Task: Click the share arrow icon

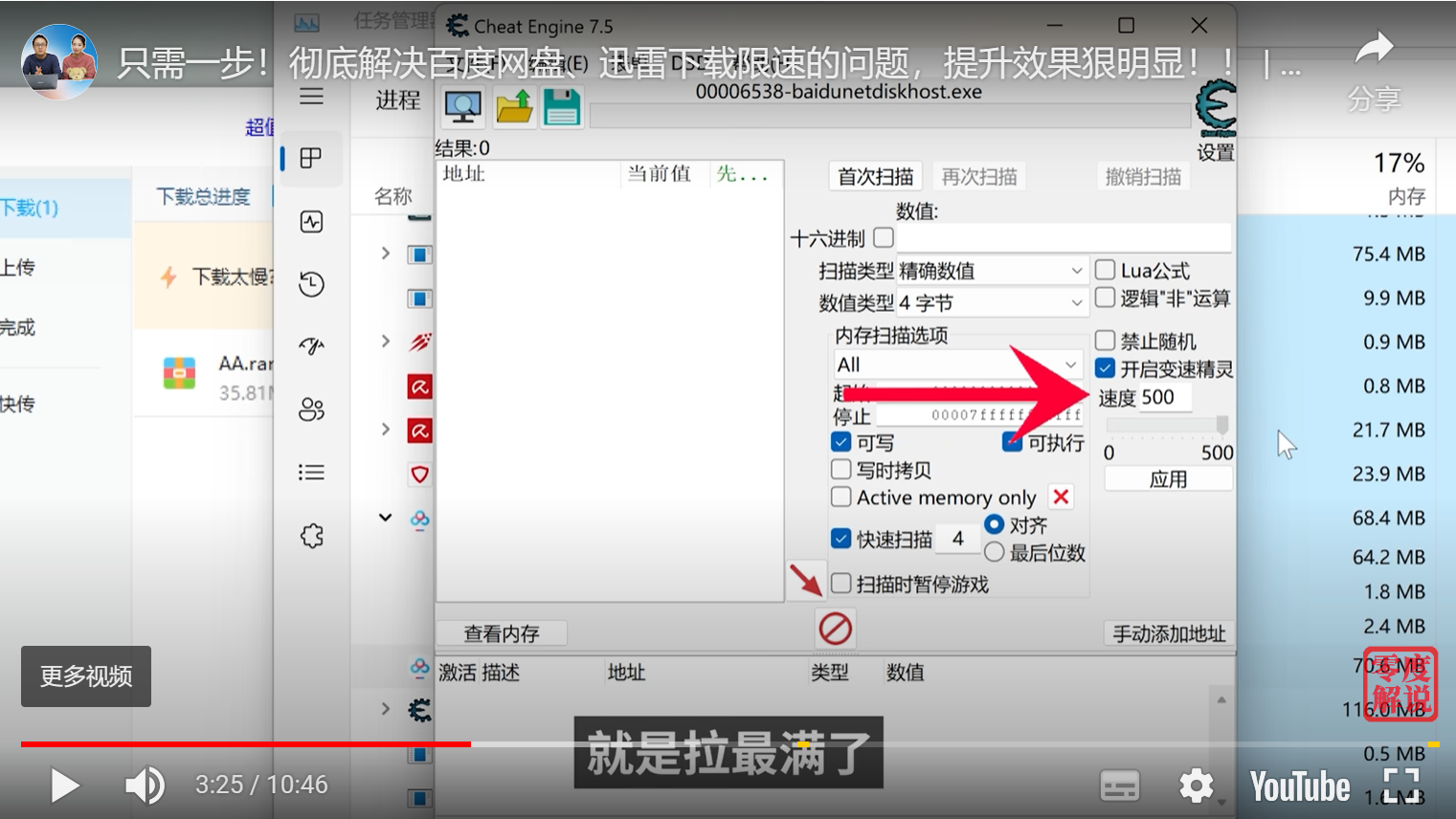Action: pos(1375,50)
